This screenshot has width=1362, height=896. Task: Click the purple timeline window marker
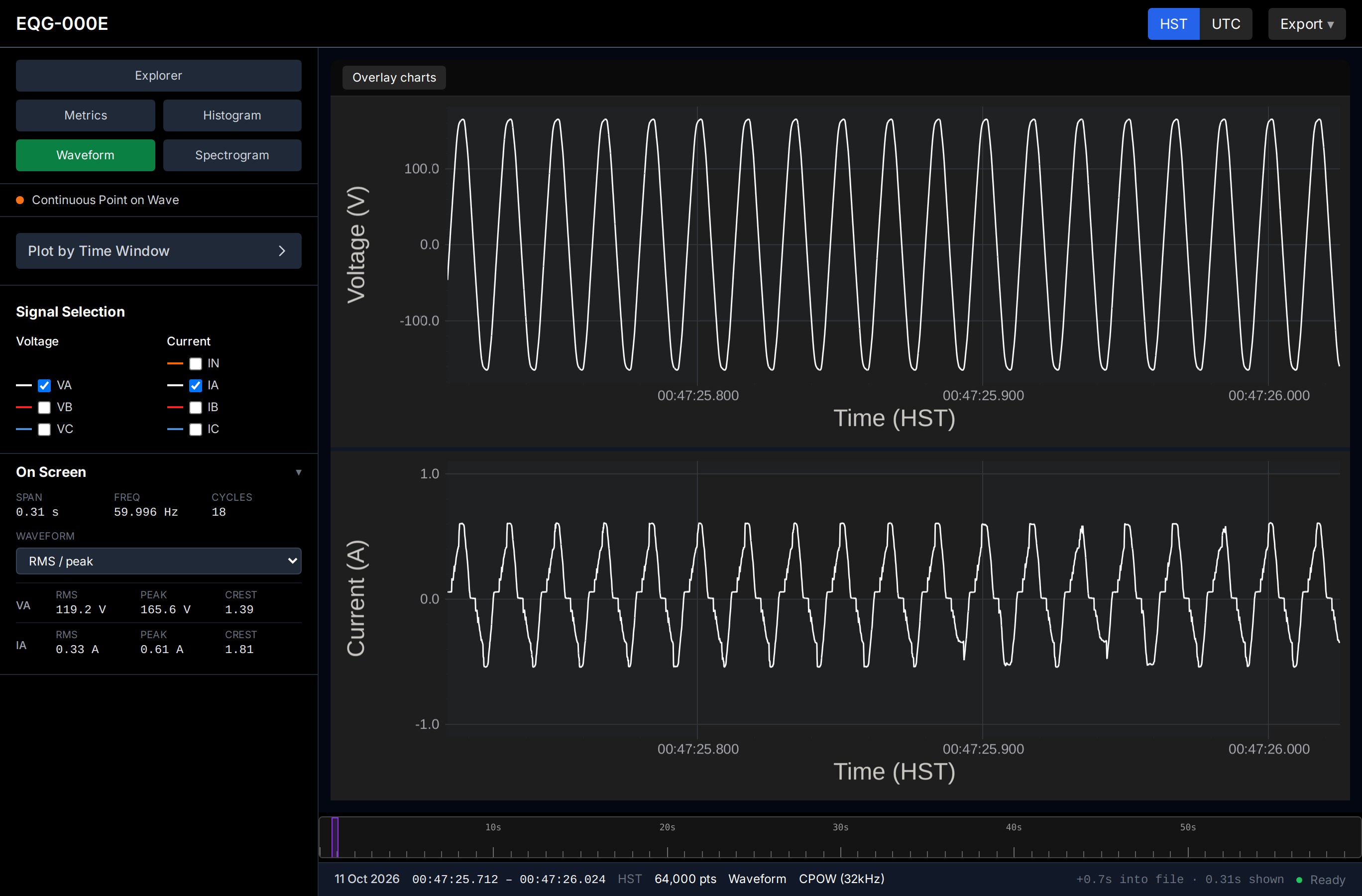coord(335,837)
